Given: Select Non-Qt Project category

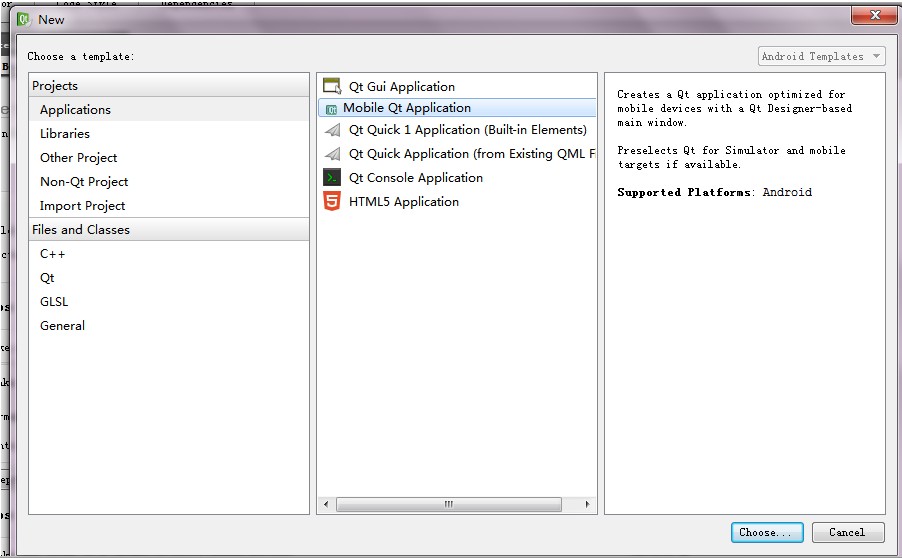Looking at the screenshot, I should point(169,182).
